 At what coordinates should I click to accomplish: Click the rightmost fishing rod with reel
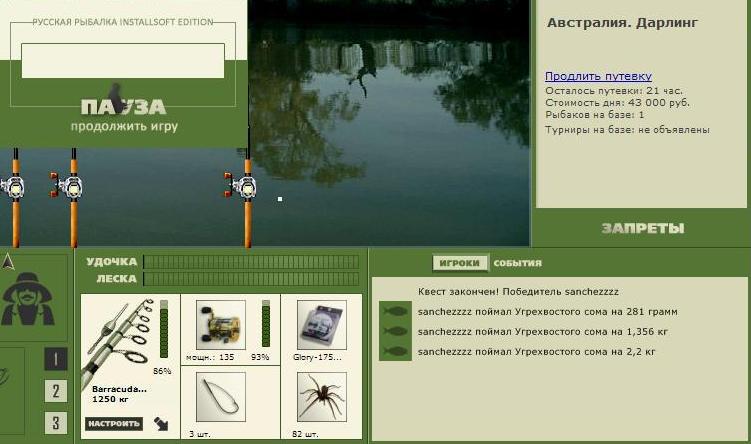coord(246,197)
